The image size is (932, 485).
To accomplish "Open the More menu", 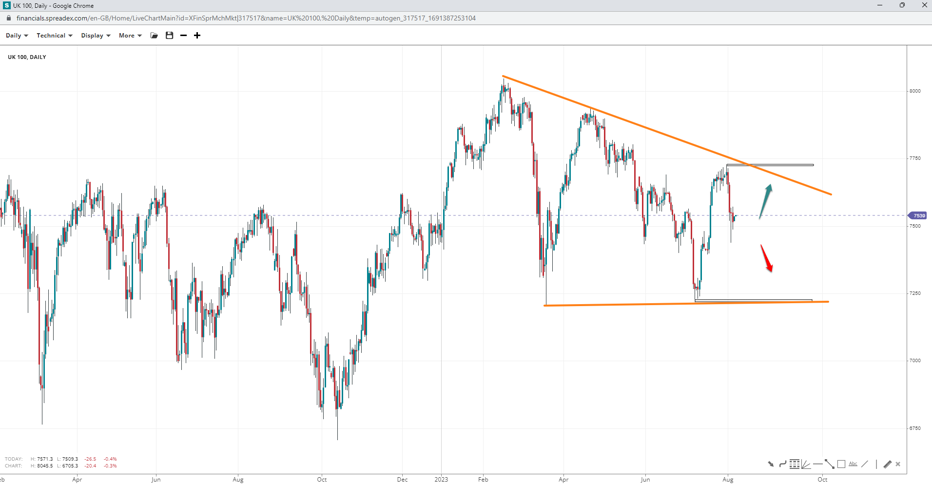I will [130, 36].
